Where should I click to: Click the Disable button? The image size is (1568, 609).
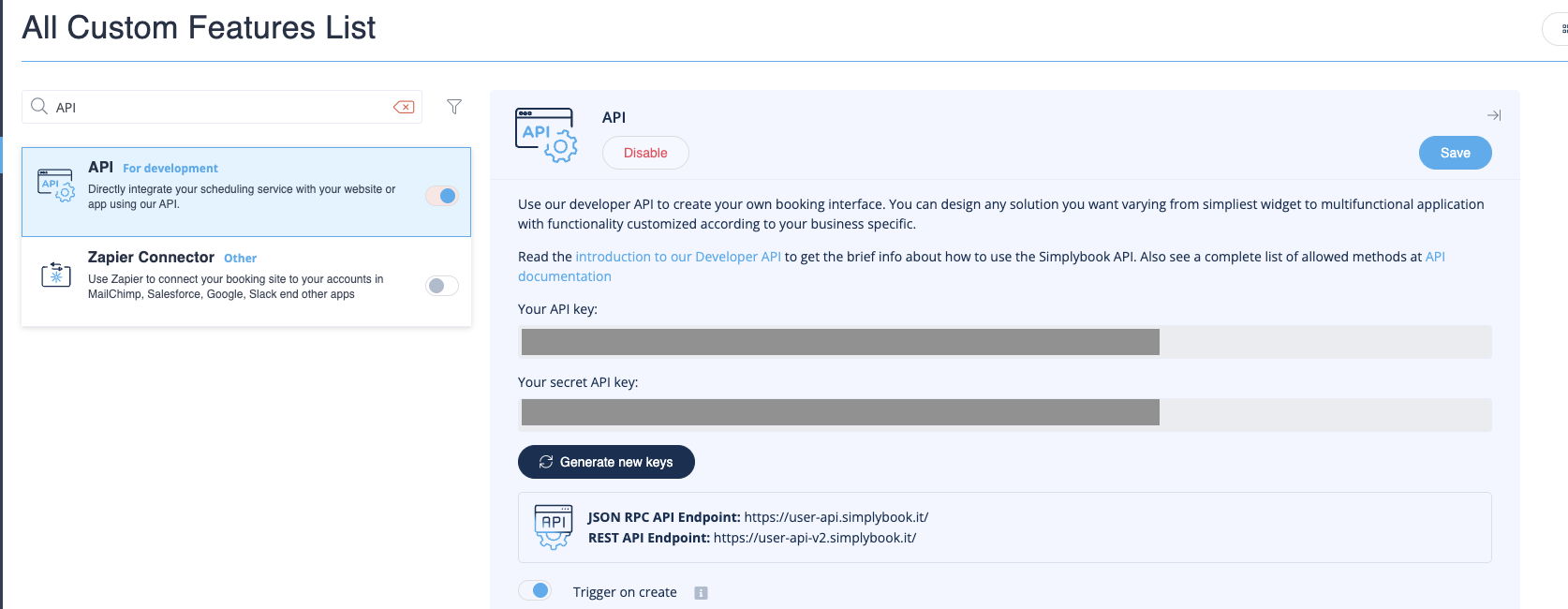(x=645, y=153)
